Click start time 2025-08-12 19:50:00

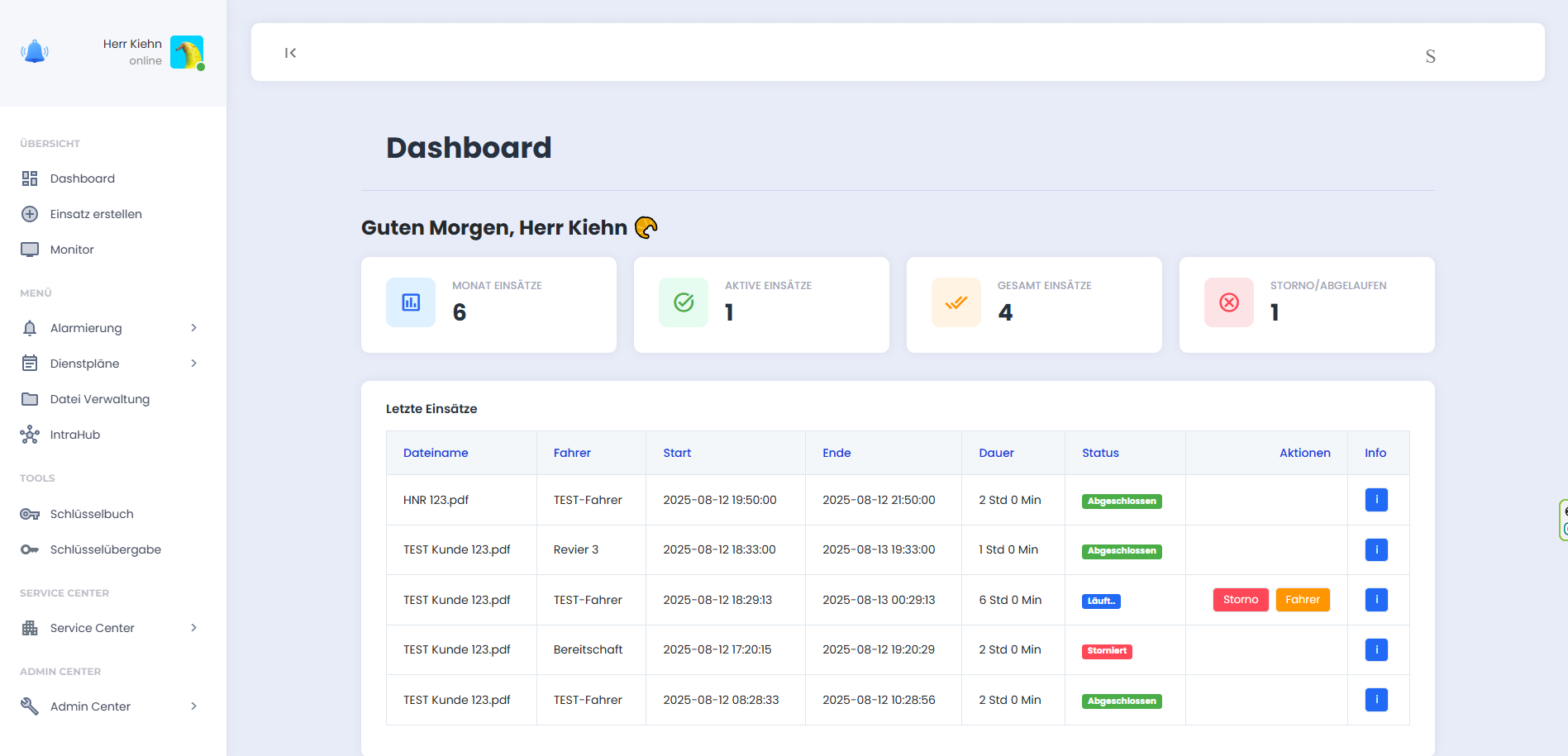(x=720, y=500)
